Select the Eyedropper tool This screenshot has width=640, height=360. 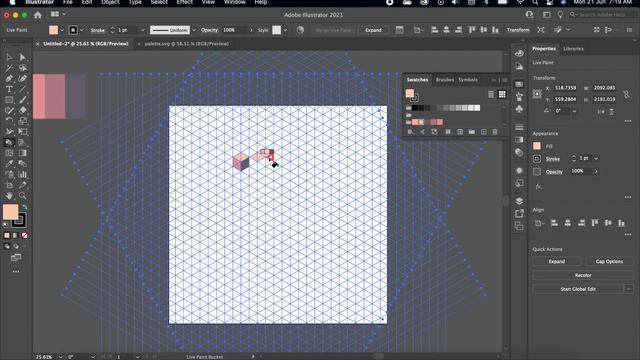coord(9,163)
